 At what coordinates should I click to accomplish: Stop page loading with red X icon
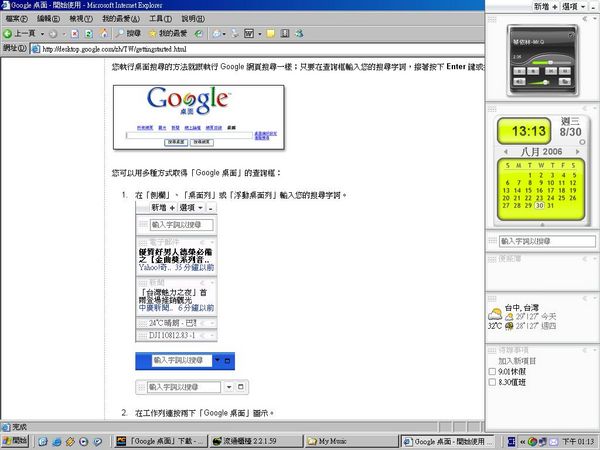(75, 34)
